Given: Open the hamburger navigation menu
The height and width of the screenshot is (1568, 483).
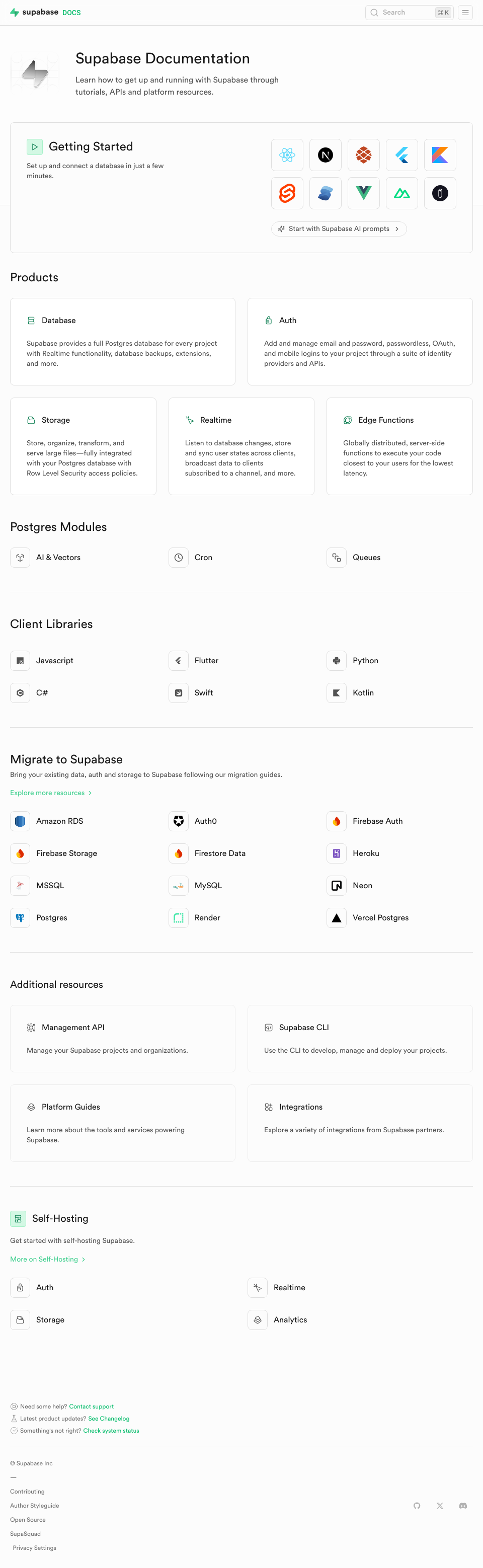Looking at the screenshot, I should click(x=465, y=12).
